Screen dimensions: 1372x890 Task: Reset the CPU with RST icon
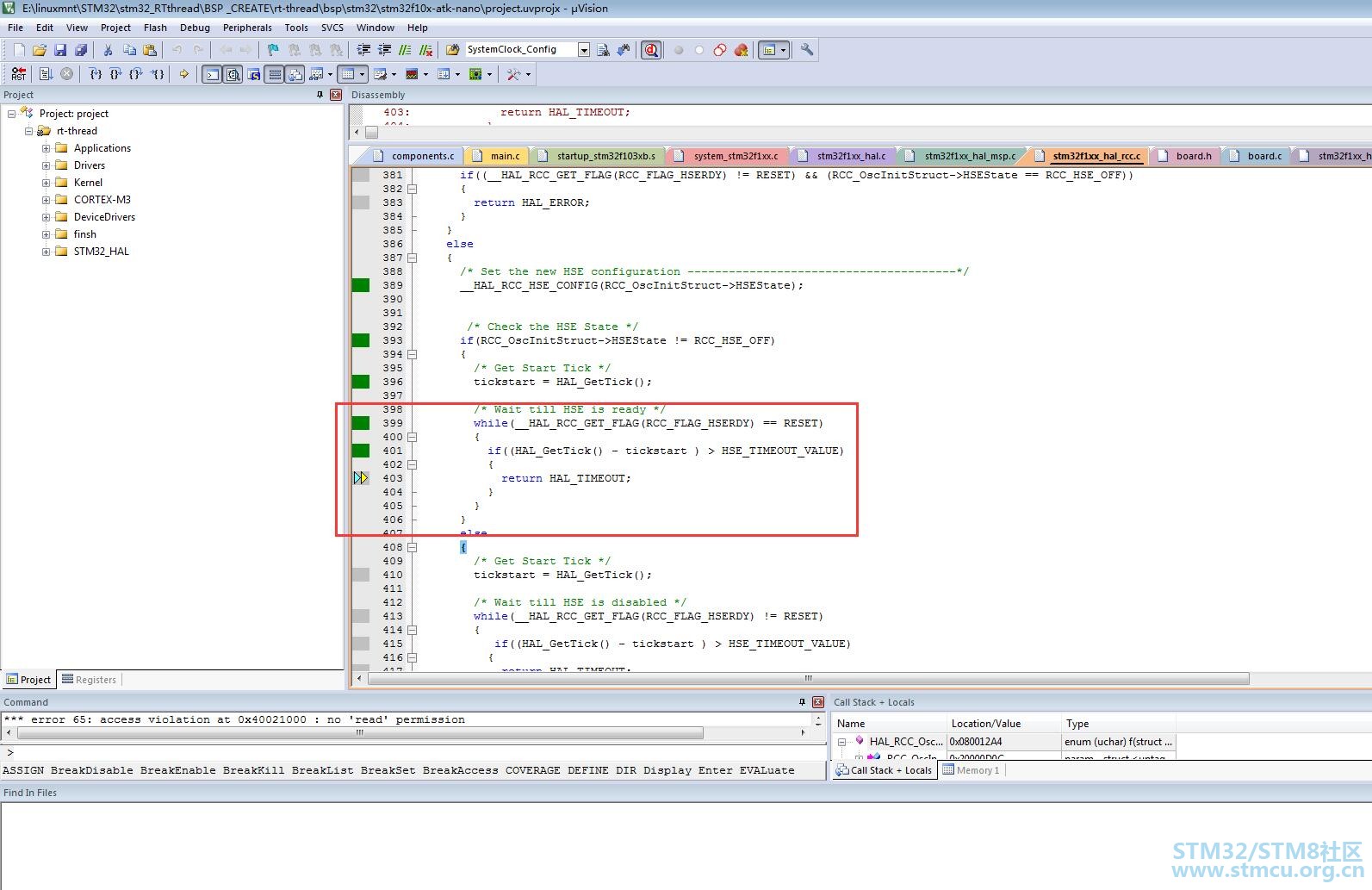(19, 74)
